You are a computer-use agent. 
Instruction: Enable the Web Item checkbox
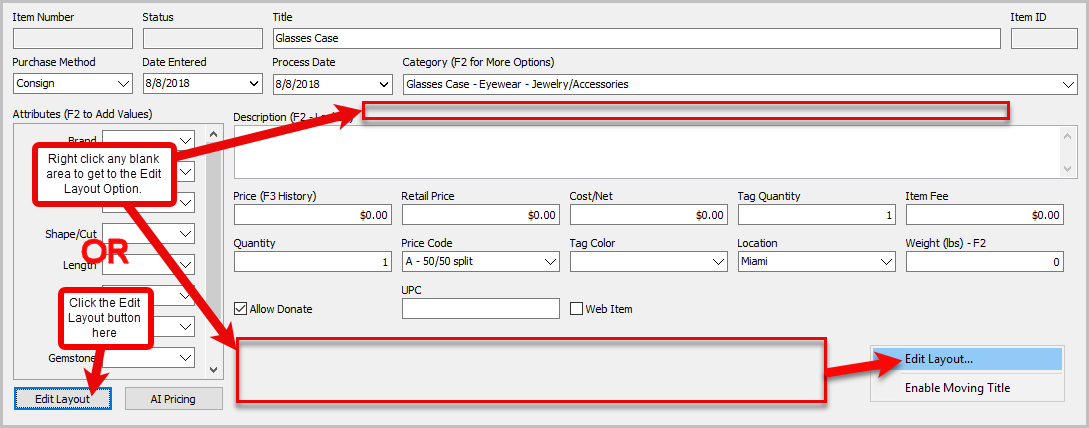[x=576, y=308]
